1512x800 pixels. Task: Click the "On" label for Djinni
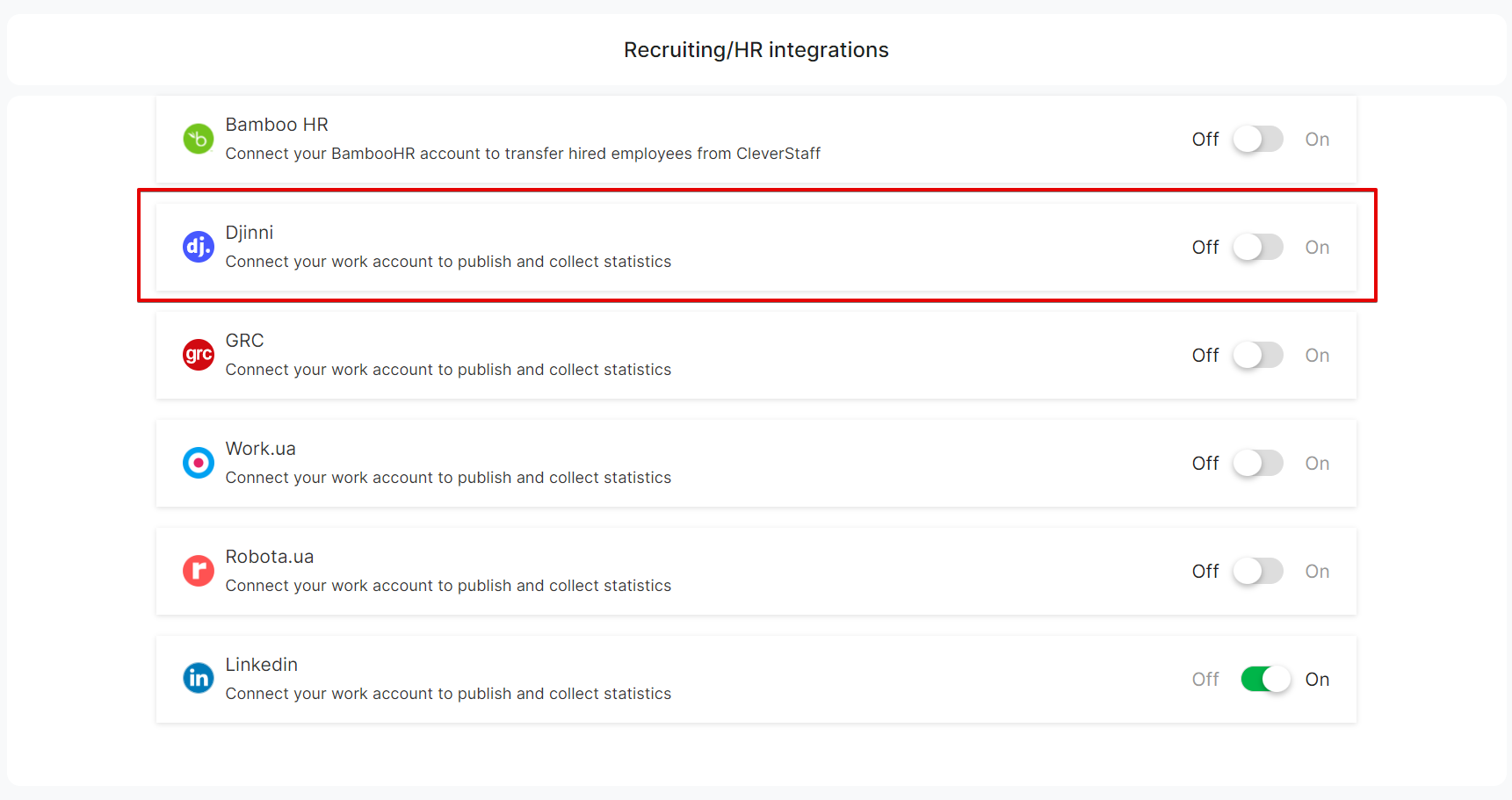click(1316, 248)
